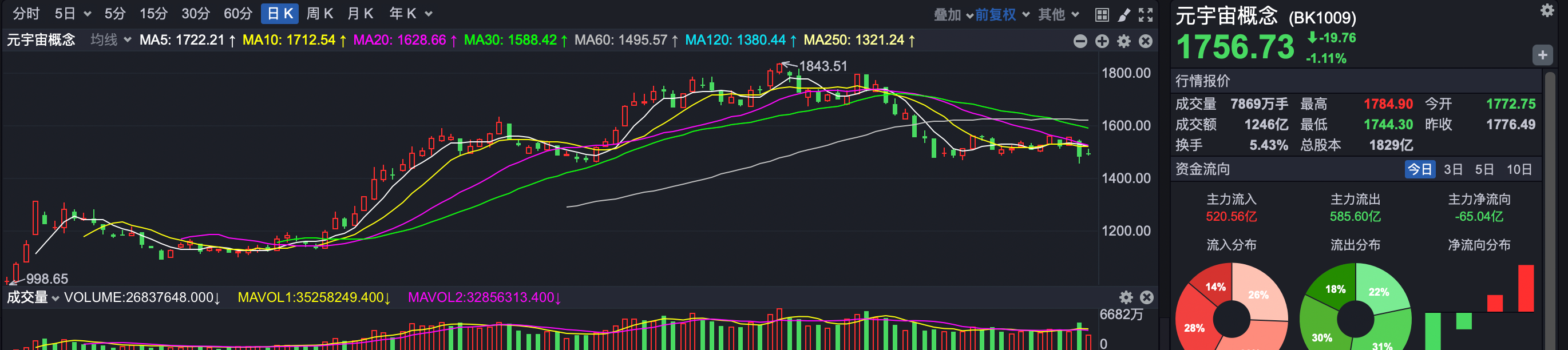The height and width of the screenshot is (350, 1568).
Task: Show 5日 capital flow in the 资金流向 section
Action: (x=1484, y=169)
